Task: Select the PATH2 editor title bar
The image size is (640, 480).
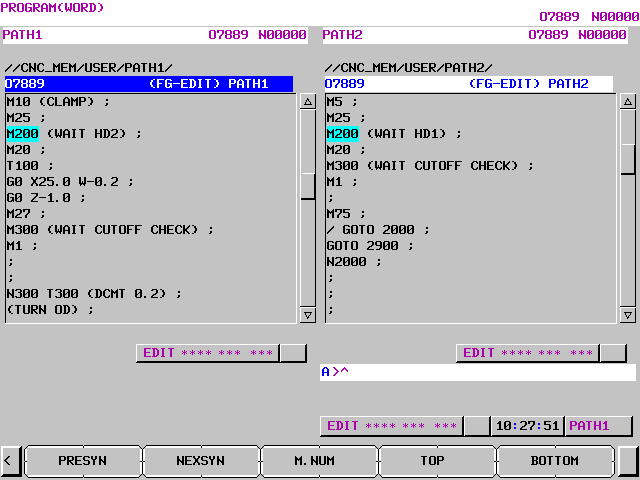Action: tap(468, 84)
